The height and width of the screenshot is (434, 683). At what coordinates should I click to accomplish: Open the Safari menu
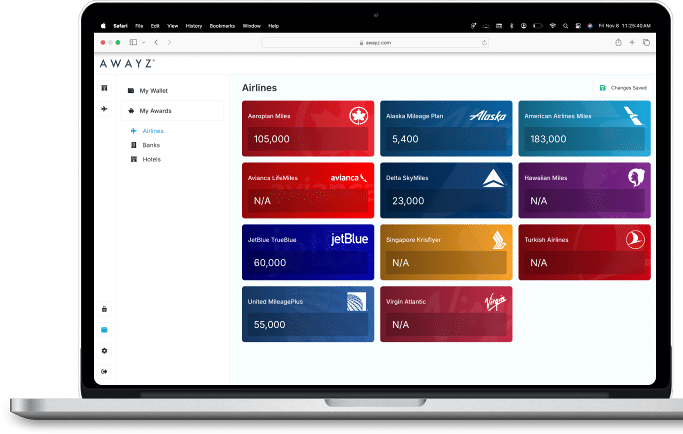tap(120, 26)
